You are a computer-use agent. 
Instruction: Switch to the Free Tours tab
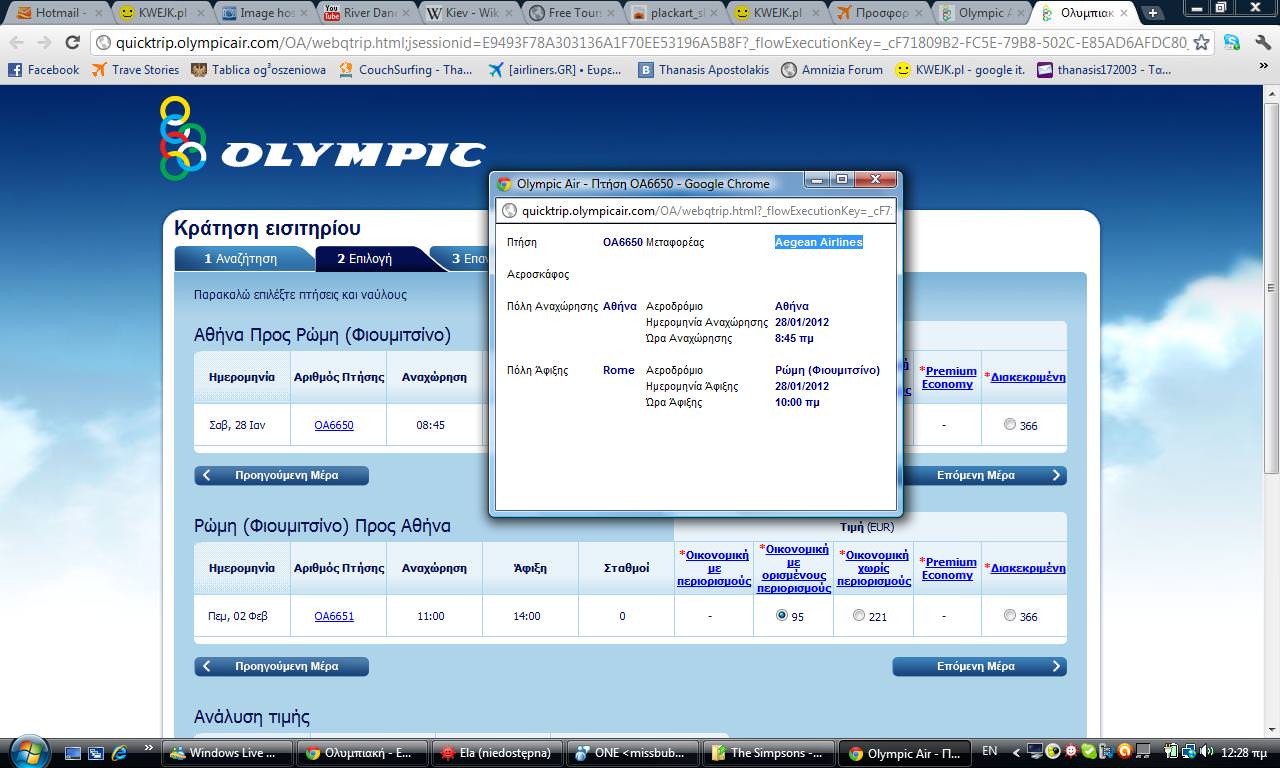(x=570, y=13)
